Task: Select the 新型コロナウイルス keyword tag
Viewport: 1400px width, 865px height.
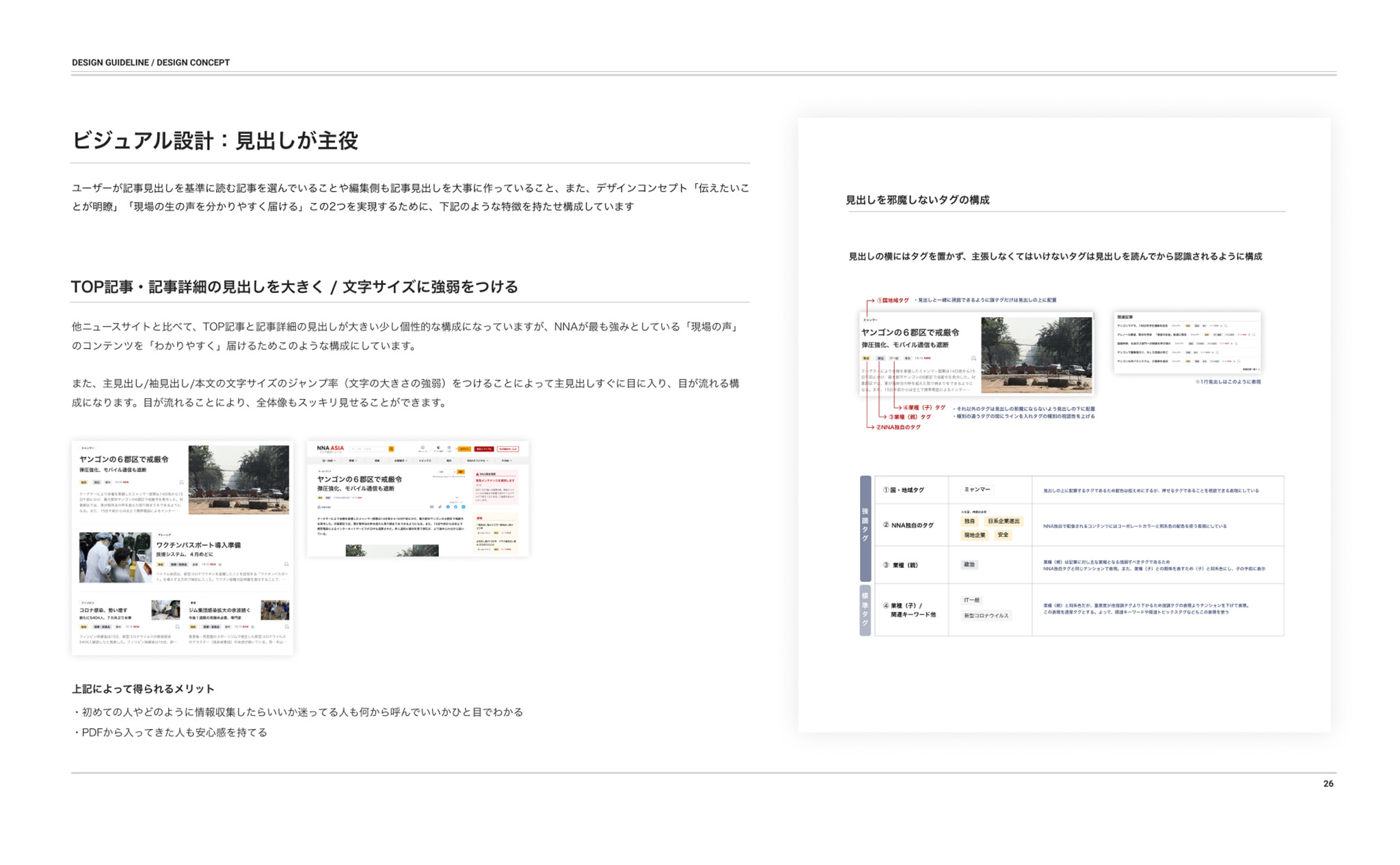Action: (x=986, y=616)
